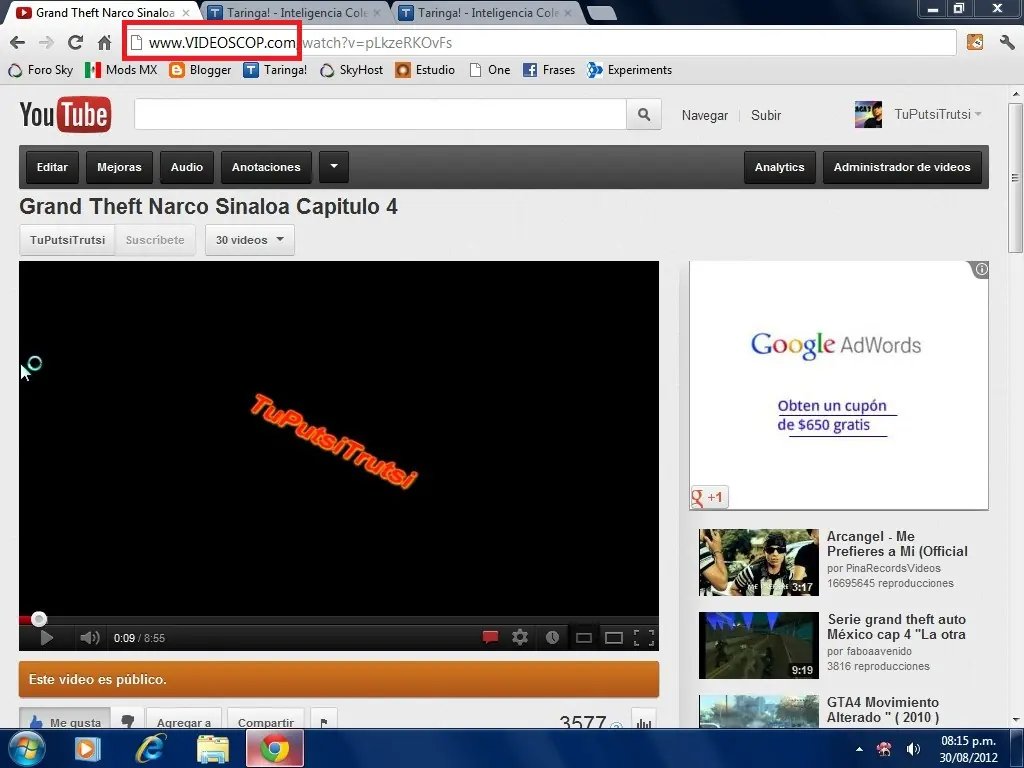Click the browser address bar

541,43
